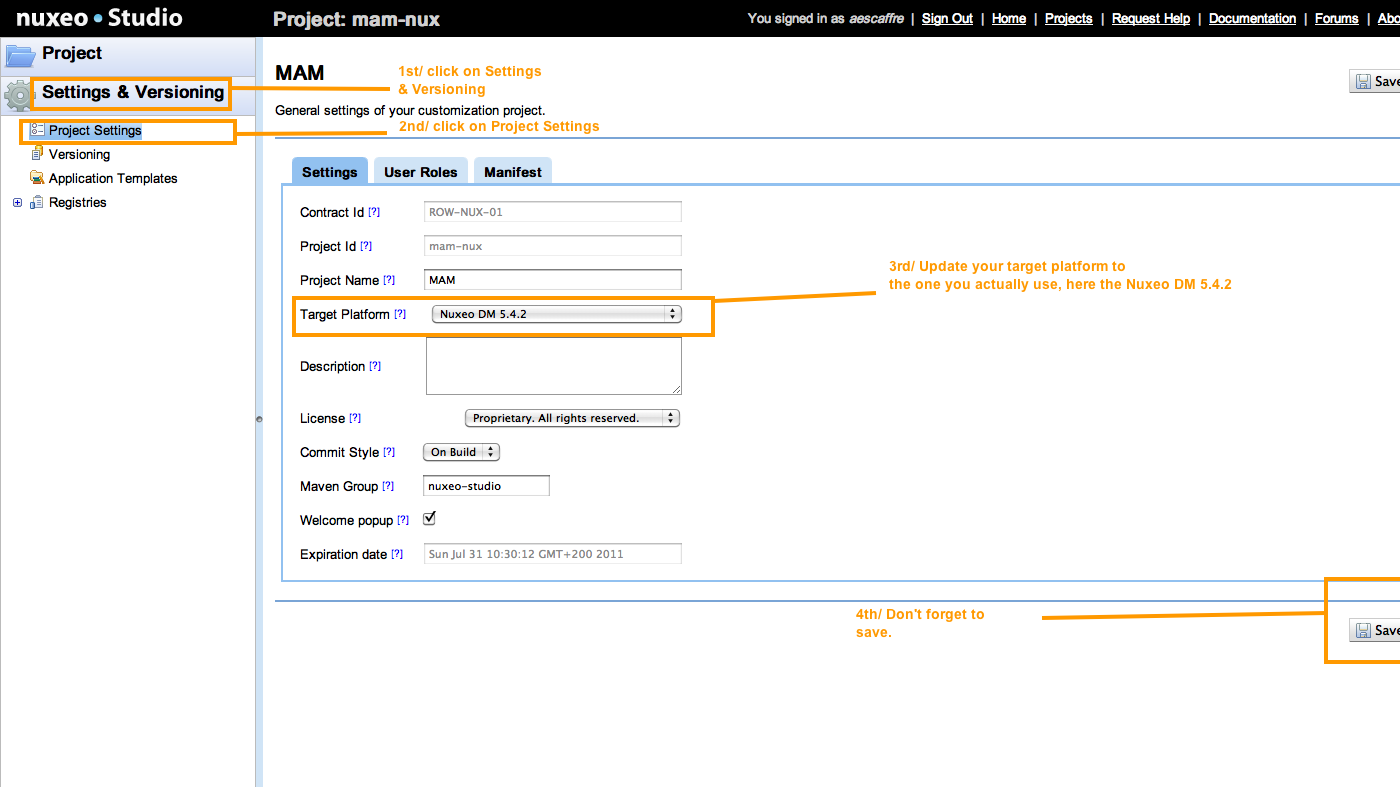Image resolution: width=1400 pixels, height=787 pixels.
Task: Click the Expiration date field
Action: (553, 554)
